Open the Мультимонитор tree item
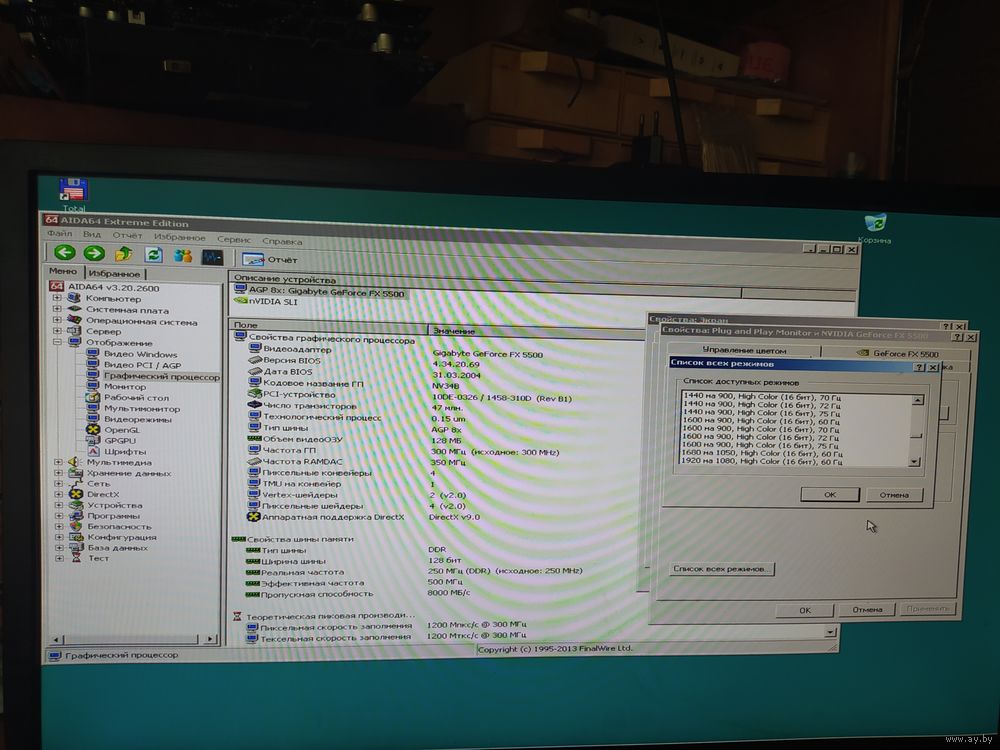This screenshot has height=750, width=1000. point(142,408)
